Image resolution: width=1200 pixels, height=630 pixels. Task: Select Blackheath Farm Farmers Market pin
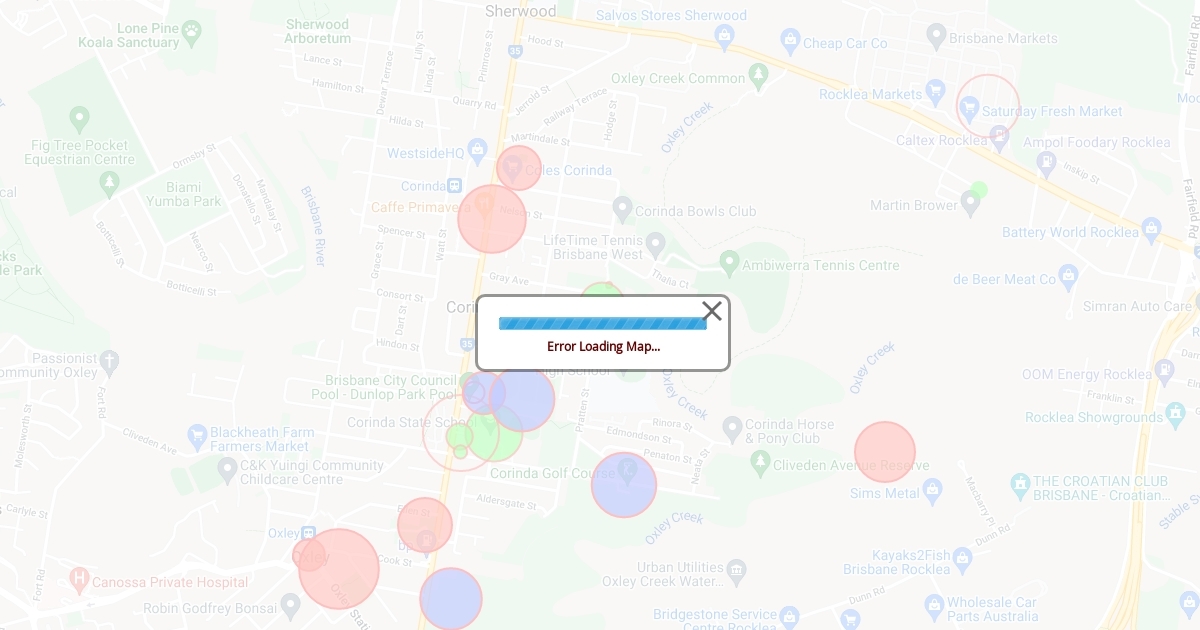click(197, 436)
